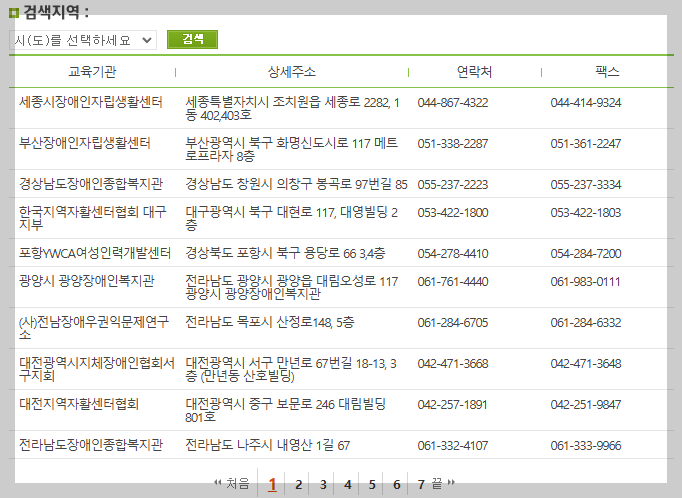682x498 pixels.
Task: Click address 경상남도 창원시 의창구 봉곡로 97번길 85
Action: pos(296,184)
